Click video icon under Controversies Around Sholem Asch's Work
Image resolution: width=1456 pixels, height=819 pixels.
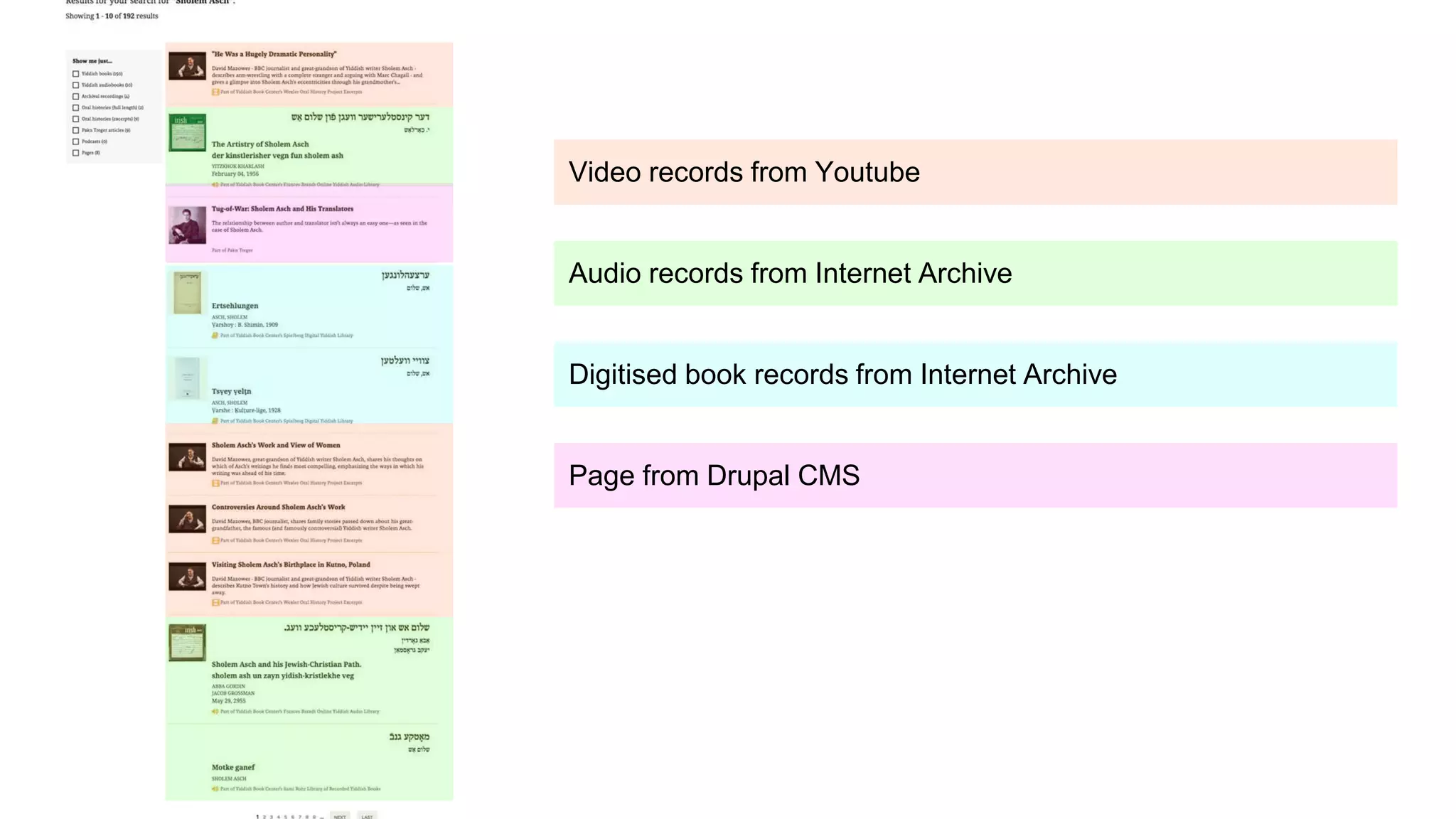click(x=215, y=540)
